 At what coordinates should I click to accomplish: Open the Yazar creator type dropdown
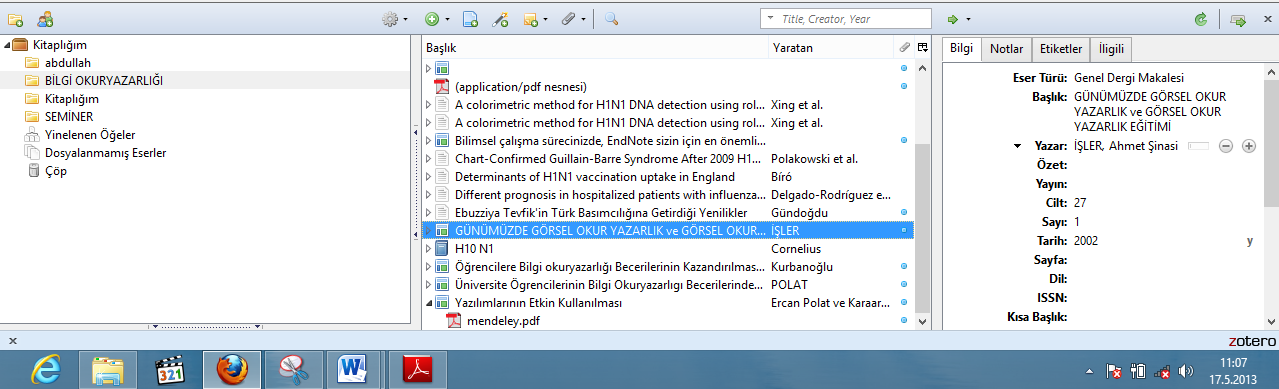coord(1018,146)
